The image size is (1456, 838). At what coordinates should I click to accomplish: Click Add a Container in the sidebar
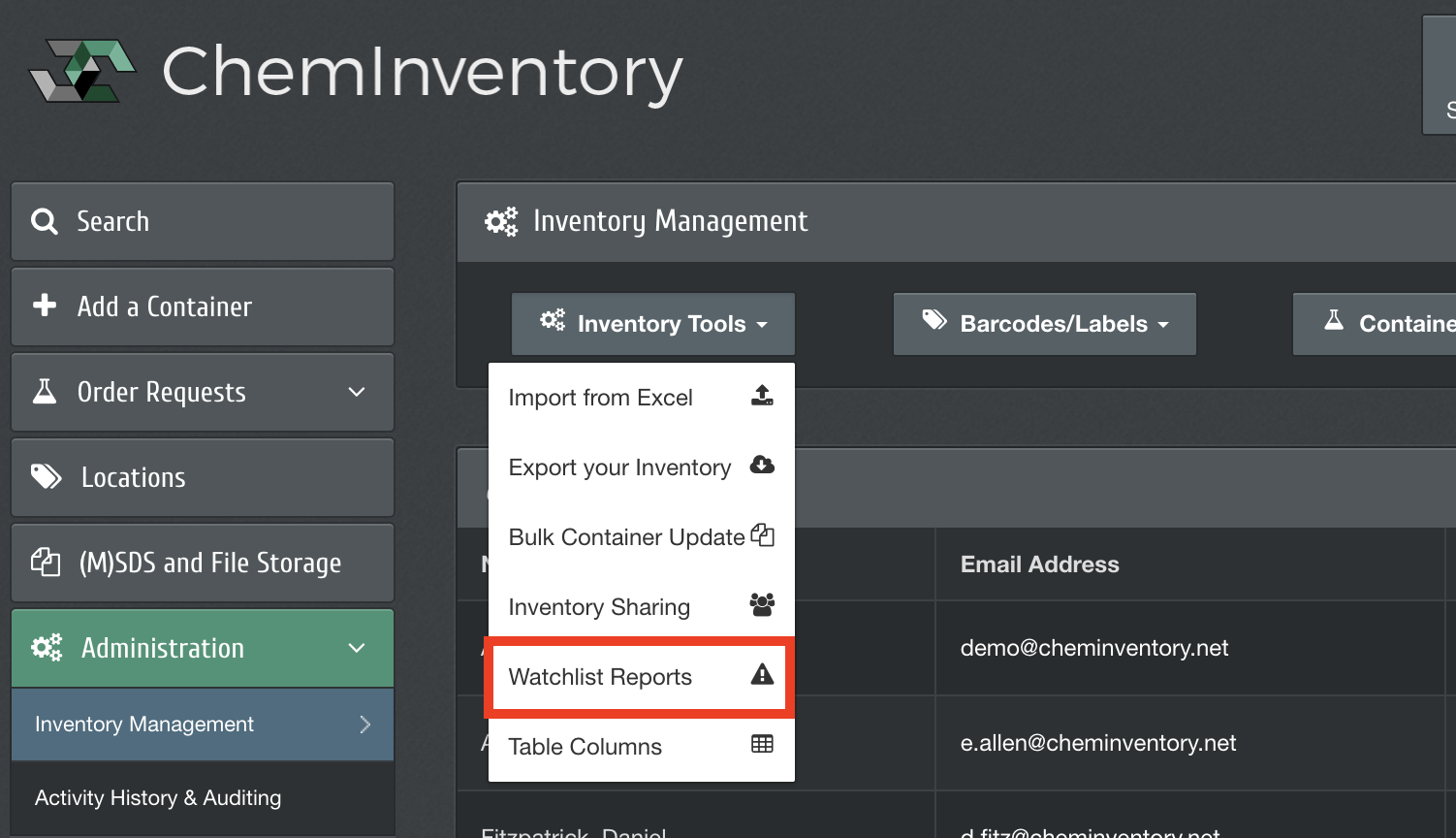(203, 306)
